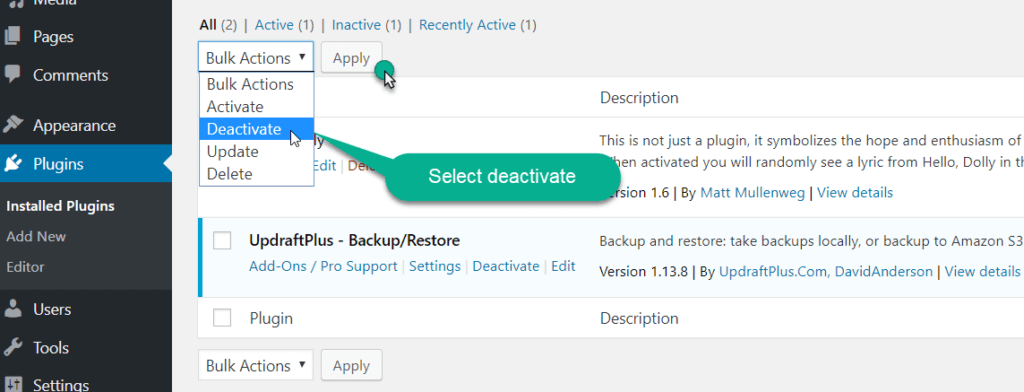Click the Version 1.13.8 text

[x=643, y=271]
